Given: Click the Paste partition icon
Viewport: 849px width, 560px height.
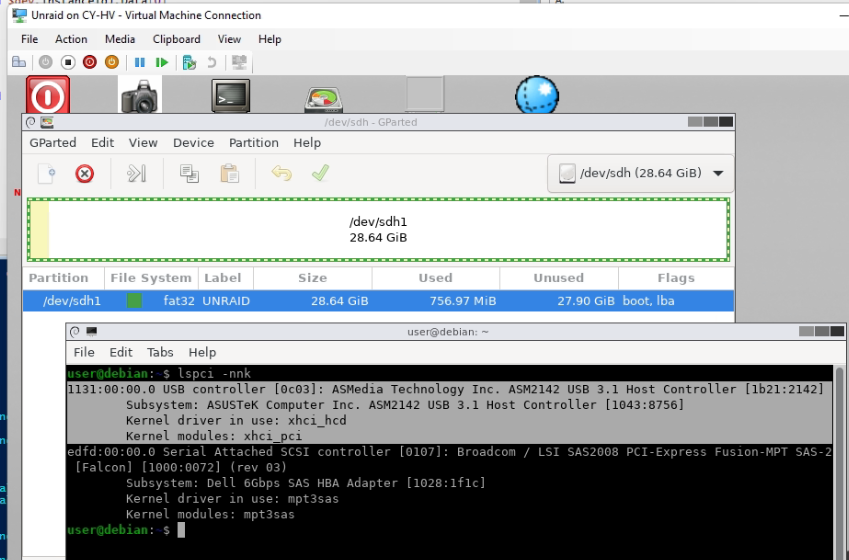Looking at the screenshot, I should (x=230, y=174).
